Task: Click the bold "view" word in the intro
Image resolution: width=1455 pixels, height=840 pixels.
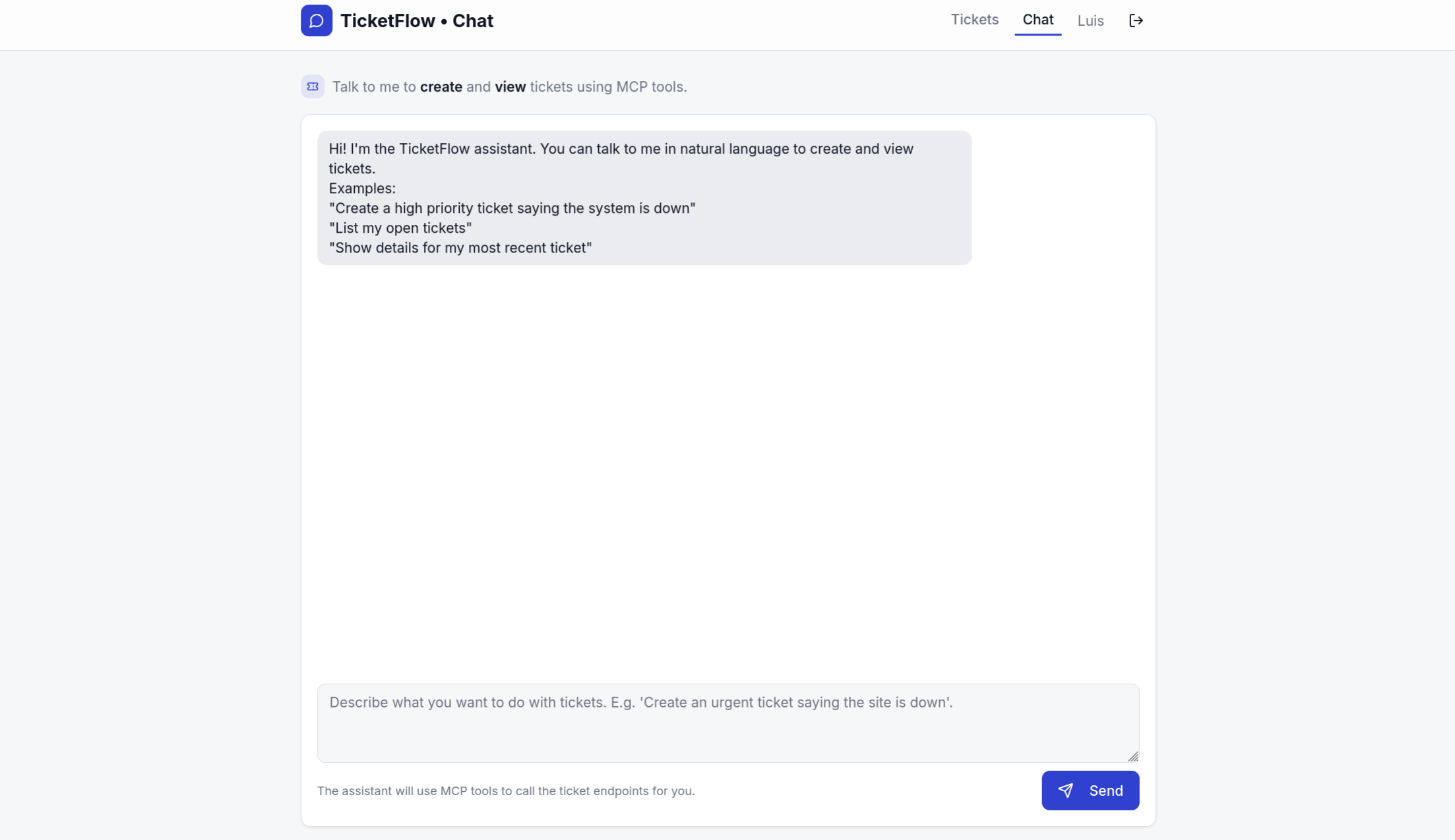Action: tap(511, 87)
